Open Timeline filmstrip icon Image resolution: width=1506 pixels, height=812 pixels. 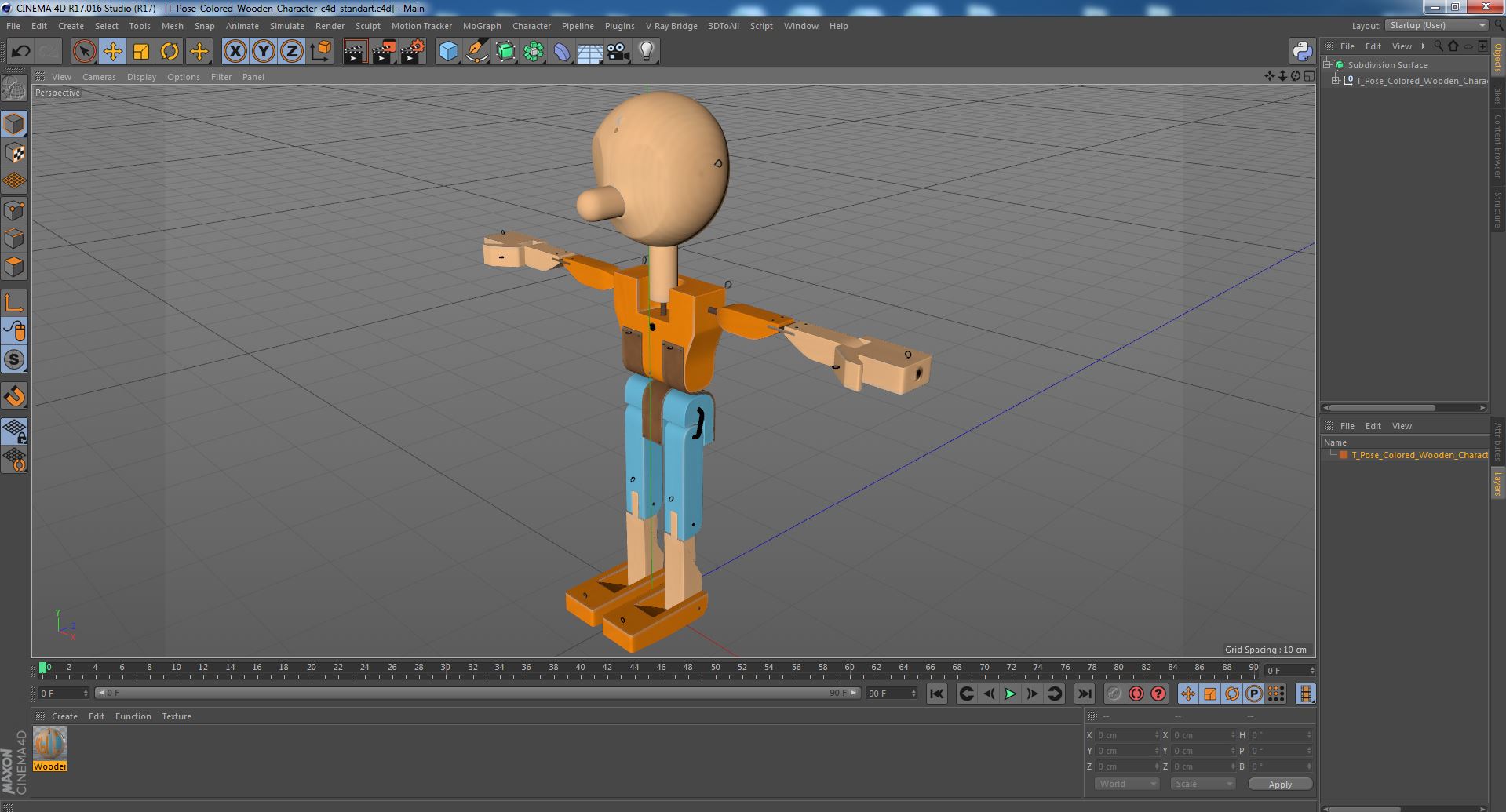(x=1305, y=694)
